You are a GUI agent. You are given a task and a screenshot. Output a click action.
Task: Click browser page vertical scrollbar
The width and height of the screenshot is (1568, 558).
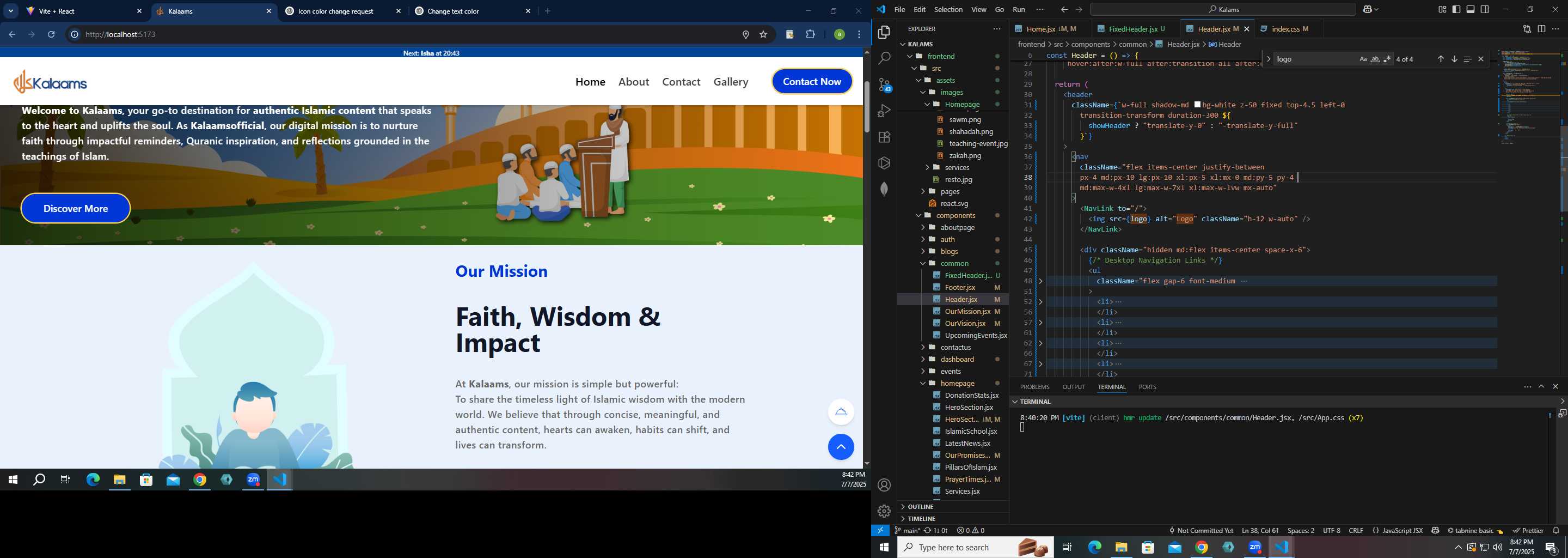click(x=866, y=107)
